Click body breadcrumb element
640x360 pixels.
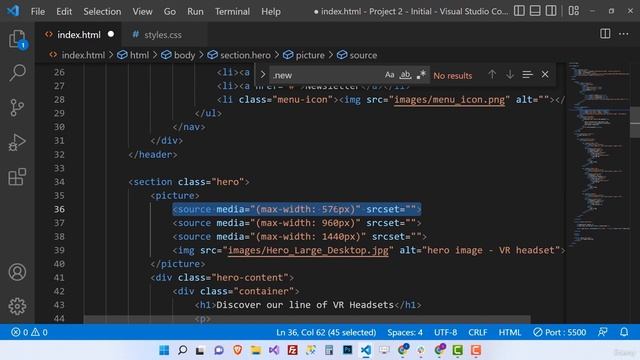coord(184,55)
